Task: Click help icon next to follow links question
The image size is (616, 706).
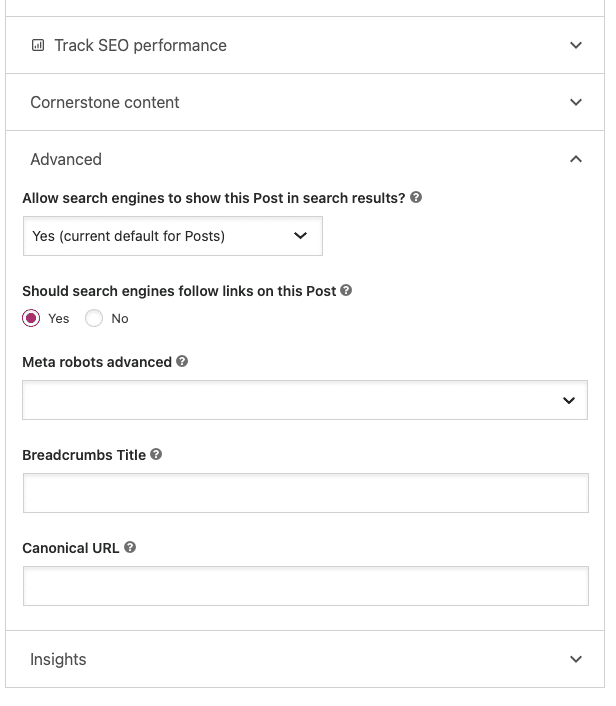Action: pos(346,290)
